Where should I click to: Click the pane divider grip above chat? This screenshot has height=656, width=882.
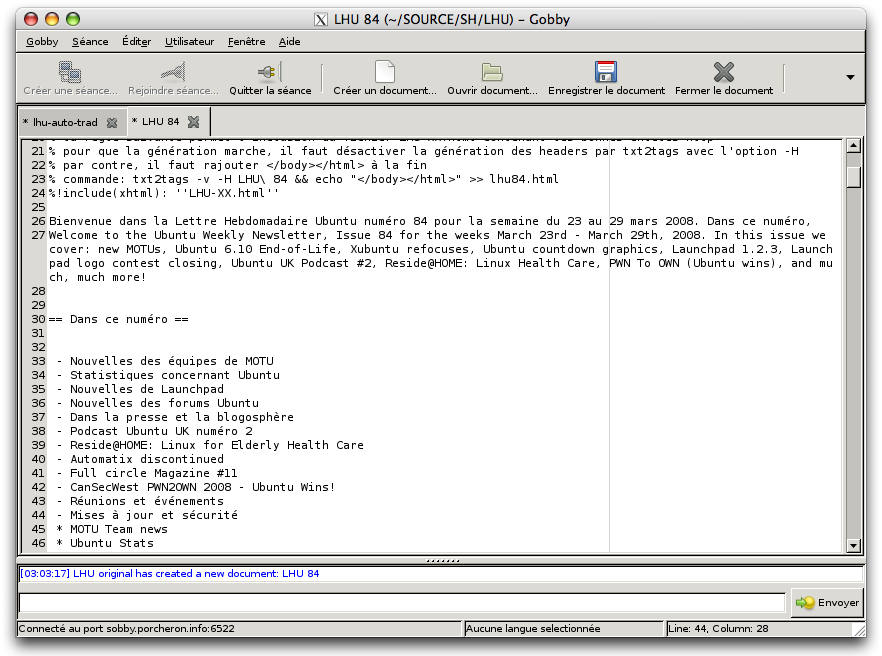441,560
